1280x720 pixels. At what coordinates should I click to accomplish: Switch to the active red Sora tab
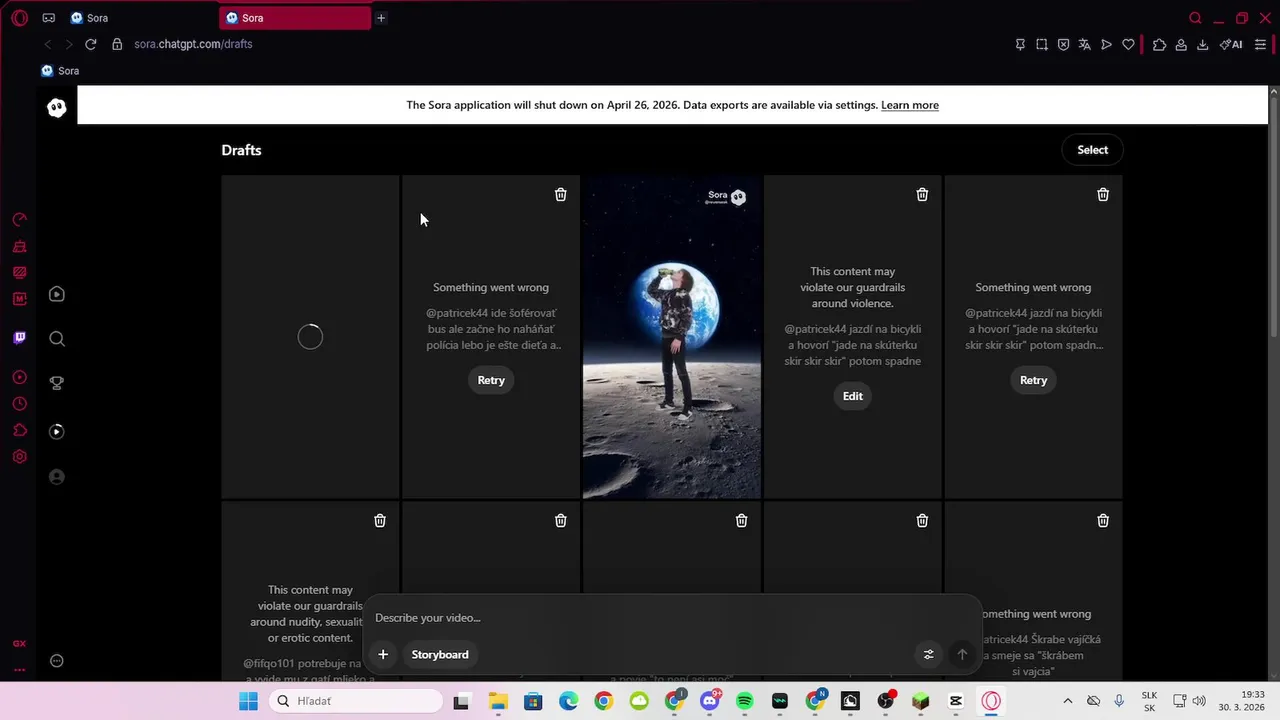click(295, 18)
